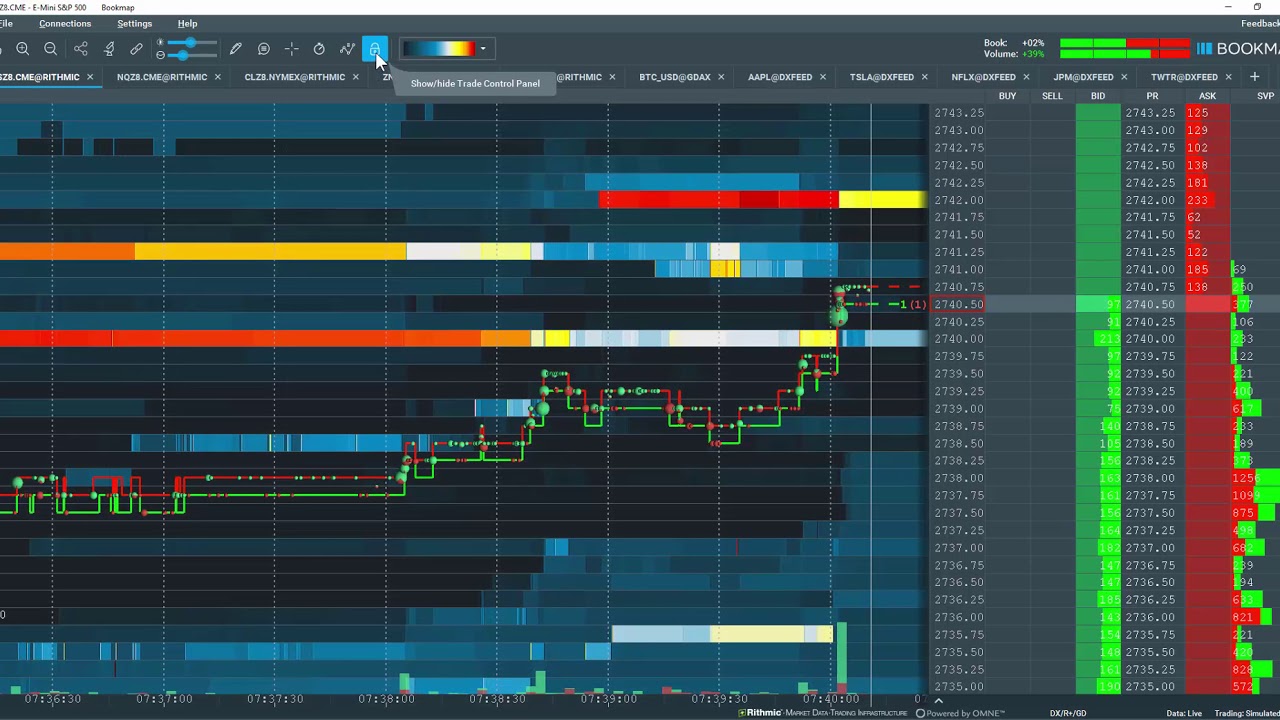Switch to NQZ8.CME@RITHMIC tab
Screen dimensions: 1280x720
[162, 77]
